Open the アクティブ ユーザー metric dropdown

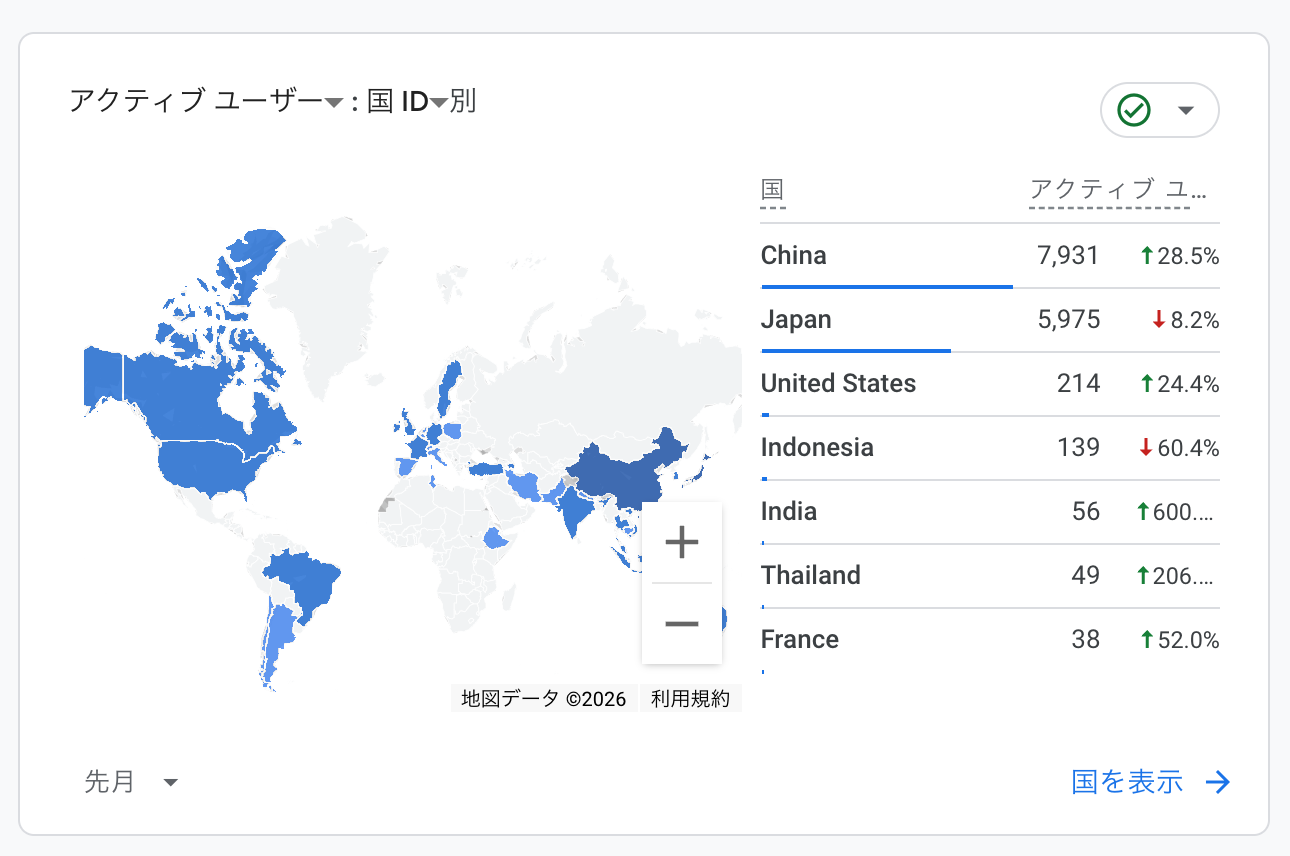coord(334,103)
